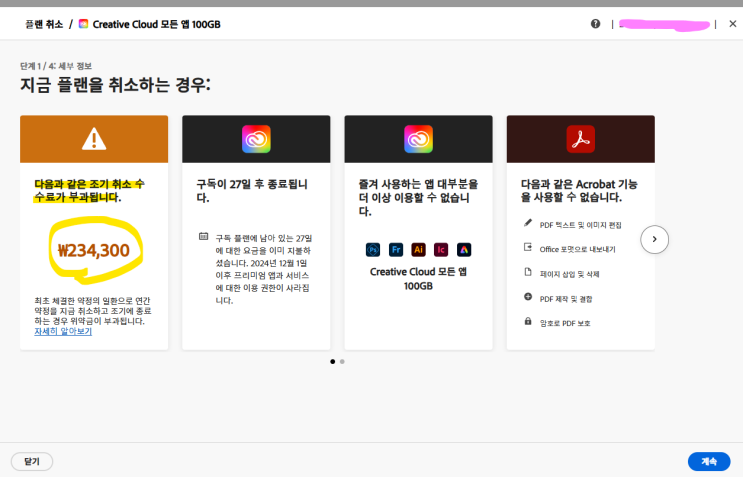Click the InCopy Ic app icon

[441, 250]
